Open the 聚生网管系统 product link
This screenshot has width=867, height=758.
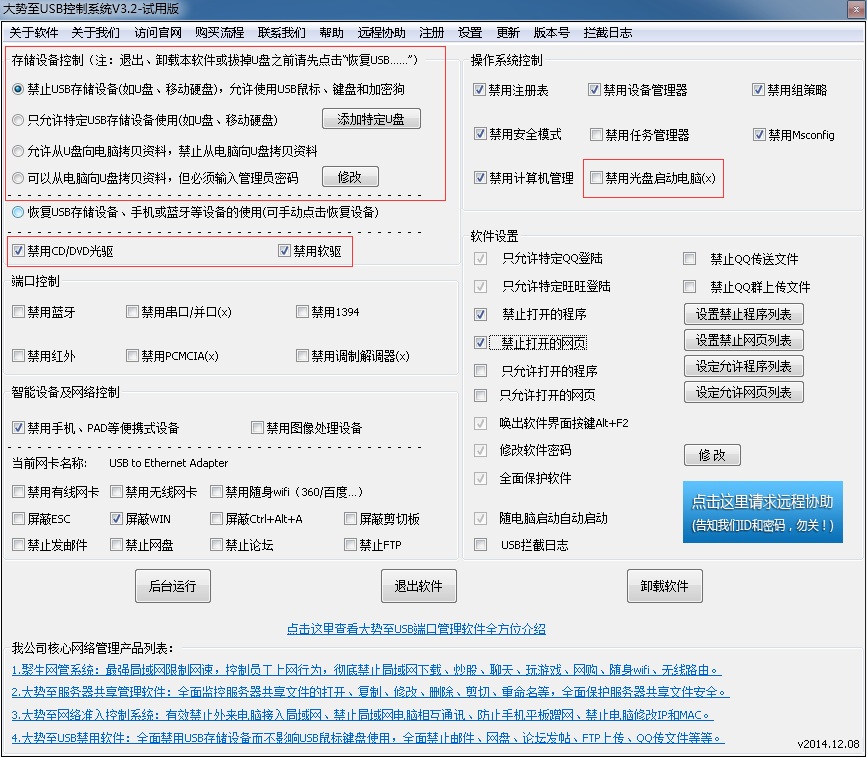point(366,670)
